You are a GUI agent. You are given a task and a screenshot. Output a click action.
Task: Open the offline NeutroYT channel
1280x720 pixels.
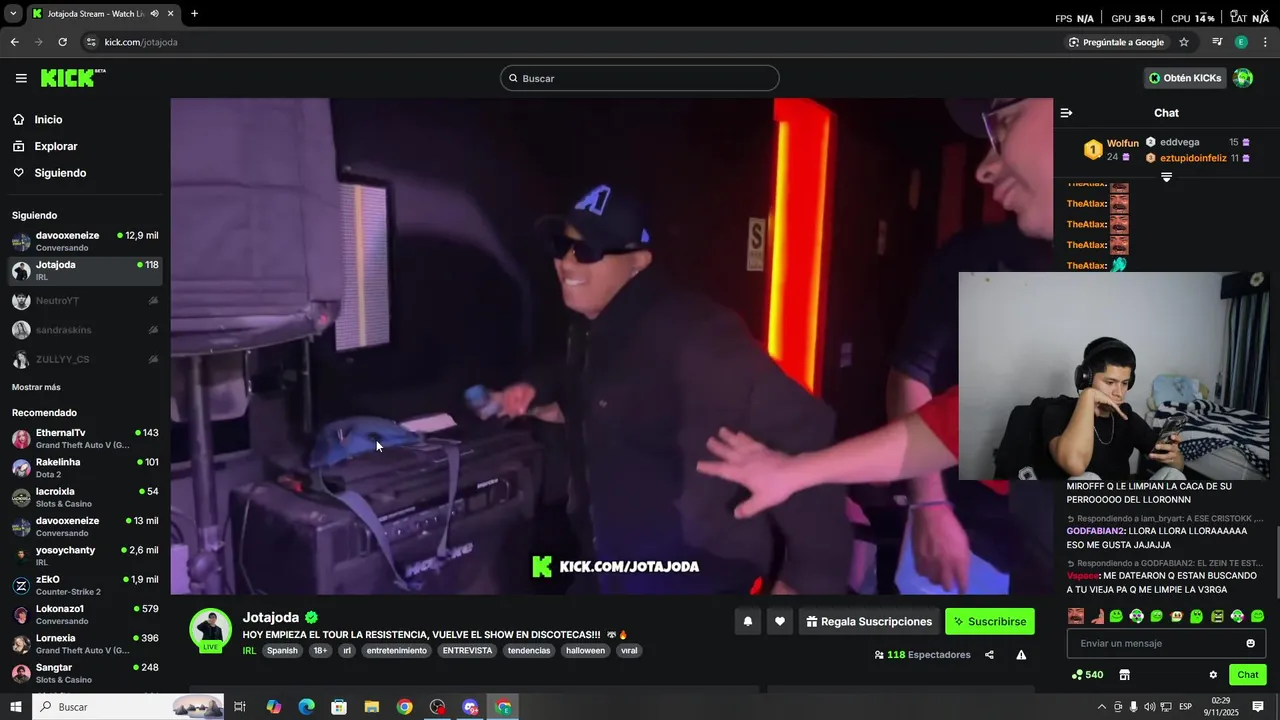[x=85, y=301]
